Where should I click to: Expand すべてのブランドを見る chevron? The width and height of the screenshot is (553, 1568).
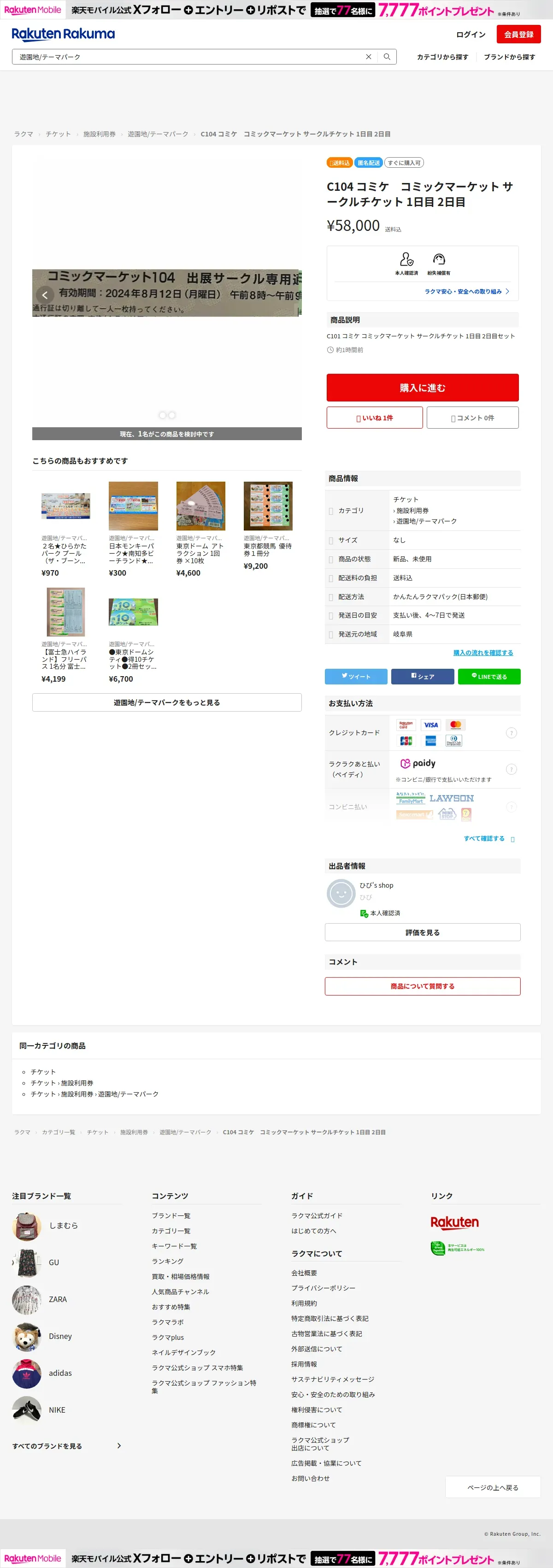point(118,1446)
